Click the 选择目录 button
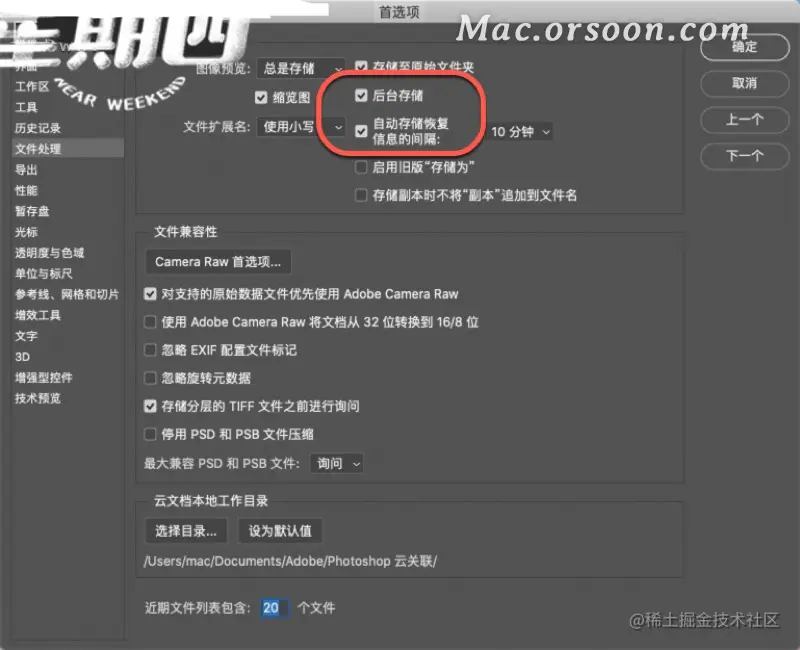The width and height of the screenshot is (800, 650). pos(186,531)
